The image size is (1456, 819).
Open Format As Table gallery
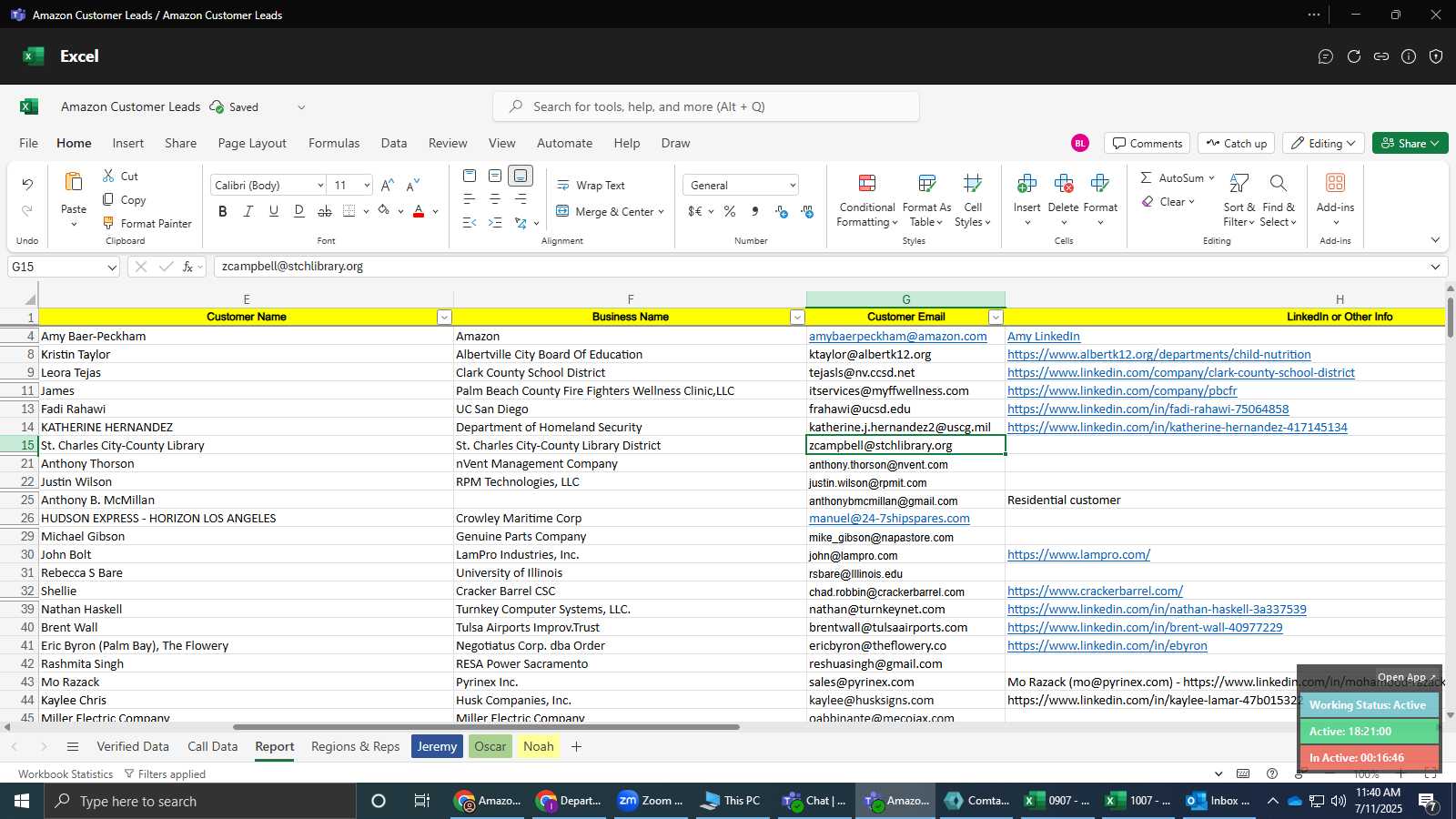point(926,200)
